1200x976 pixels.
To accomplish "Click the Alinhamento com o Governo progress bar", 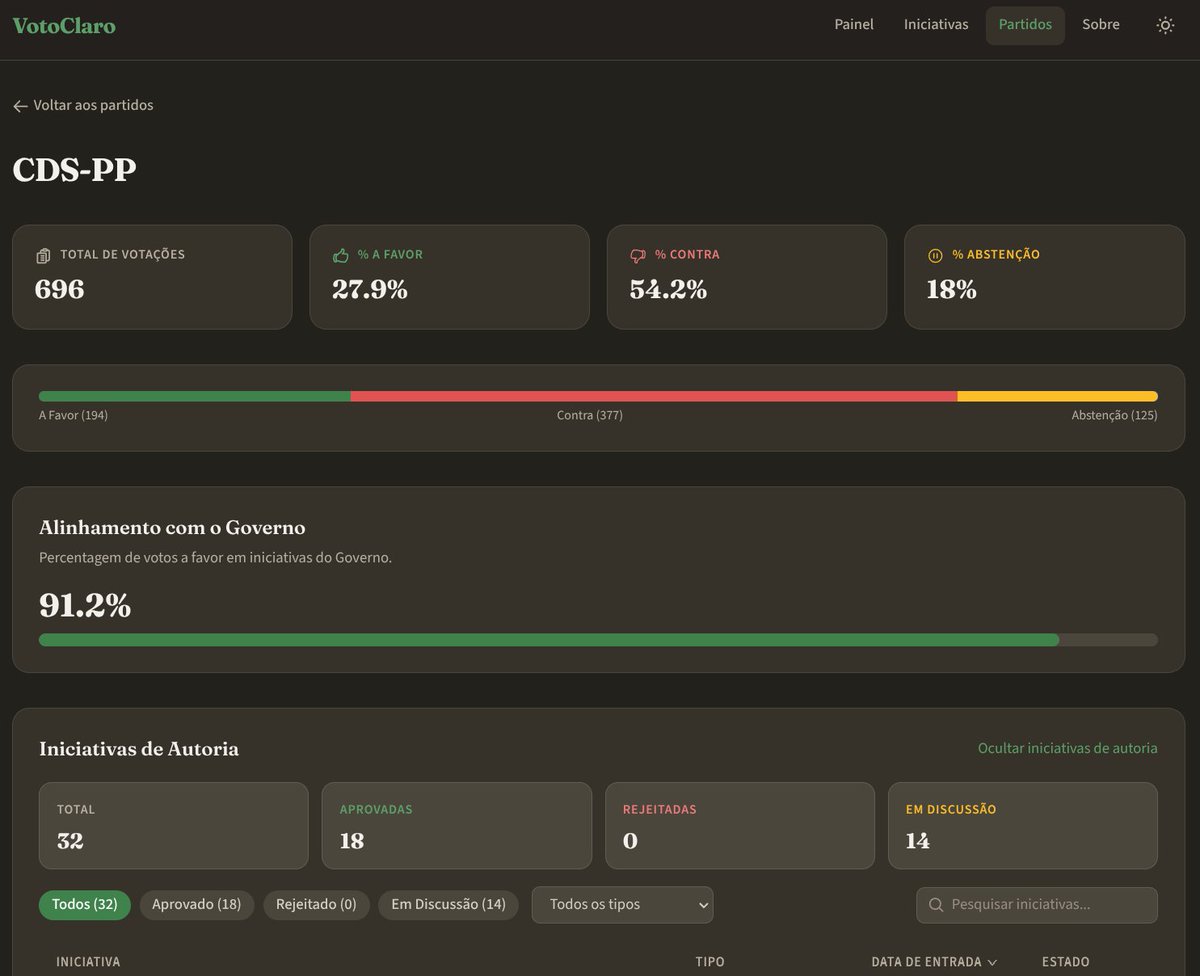I will [x=598, y=640].
